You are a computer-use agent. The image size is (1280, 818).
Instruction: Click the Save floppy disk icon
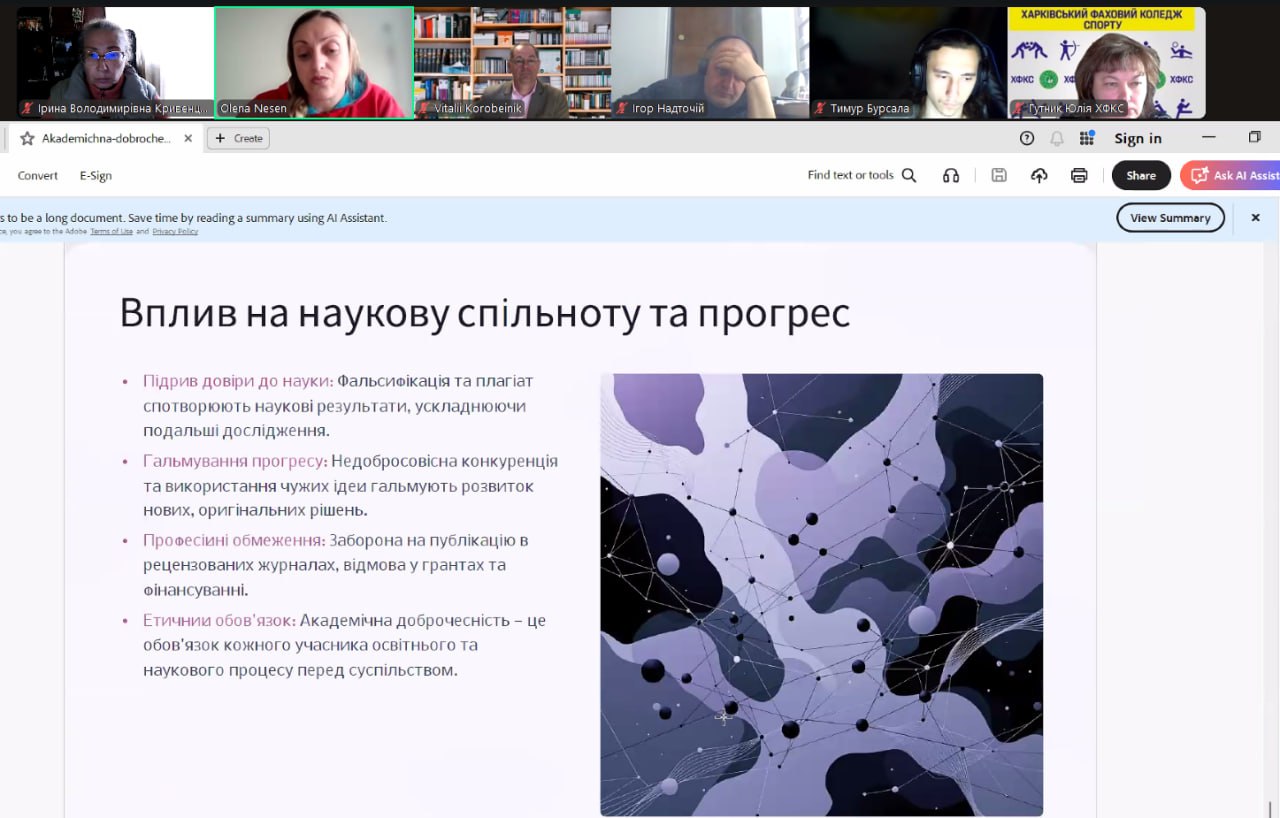999,175
